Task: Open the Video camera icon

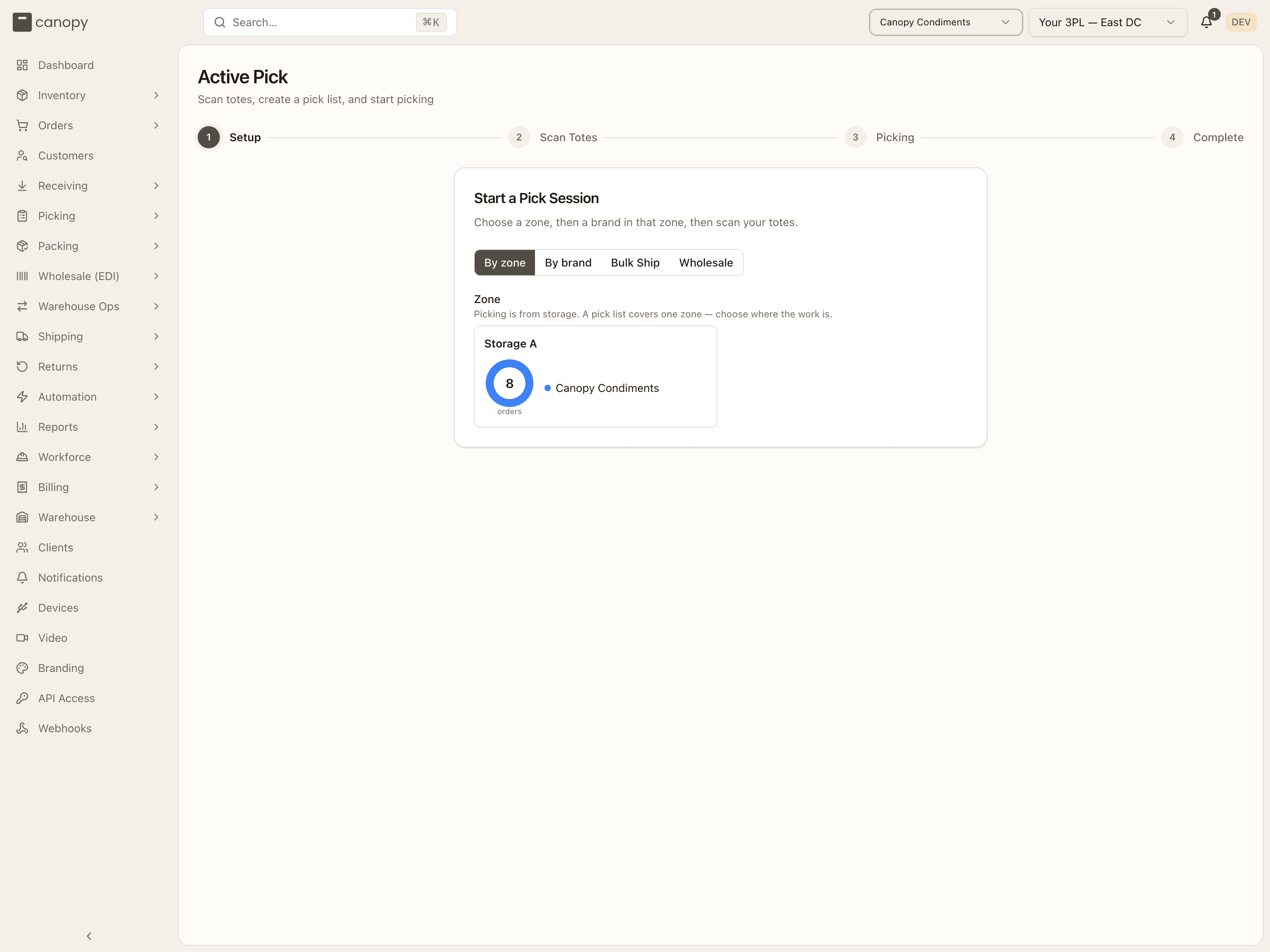Action: (x=22, y=638)
